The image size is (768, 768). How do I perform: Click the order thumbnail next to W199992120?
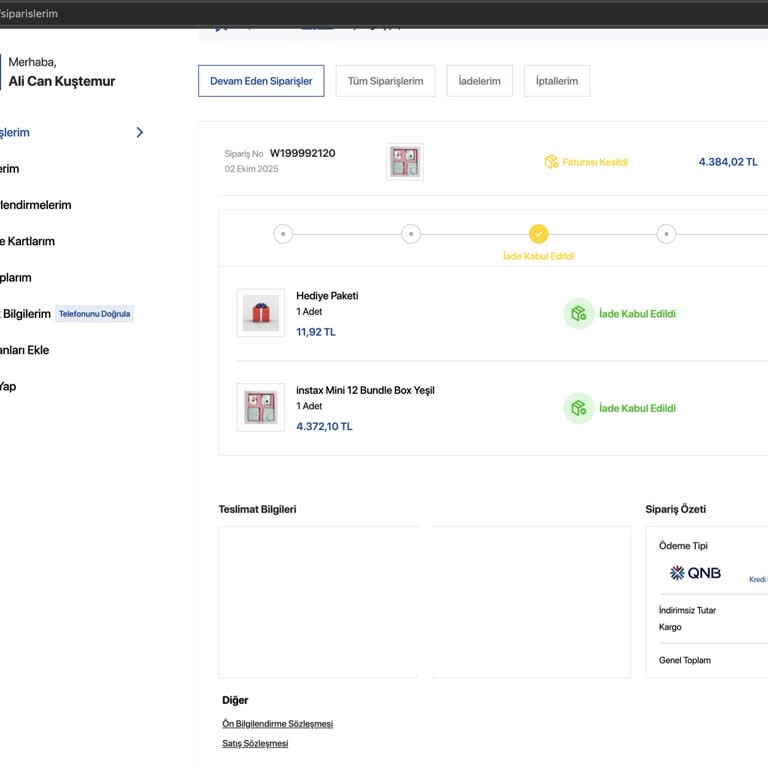coord(405,162)
